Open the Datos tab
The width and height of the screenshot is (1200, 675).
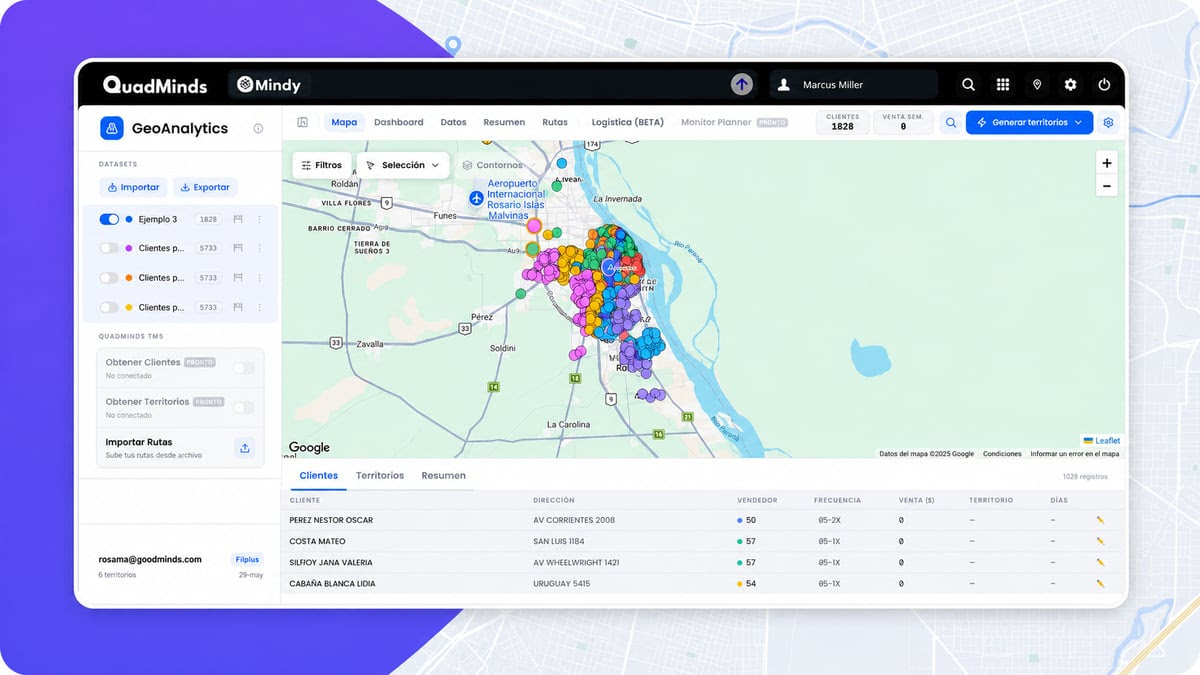pos(453,122)
